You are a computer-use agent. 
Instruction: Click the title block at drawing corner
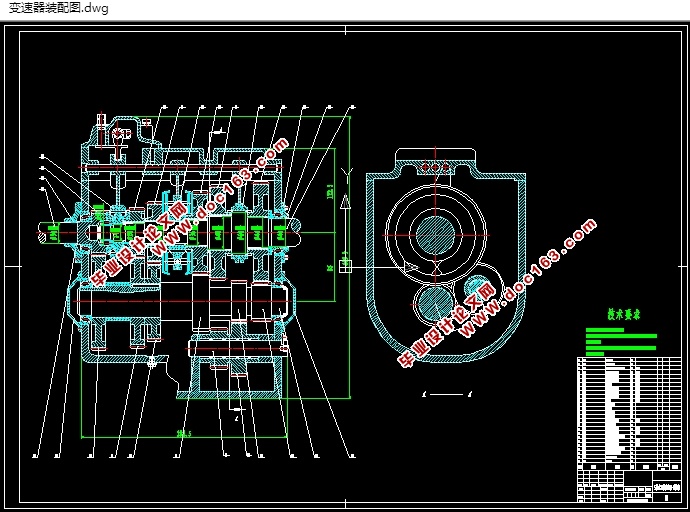(x=629, y=486)
